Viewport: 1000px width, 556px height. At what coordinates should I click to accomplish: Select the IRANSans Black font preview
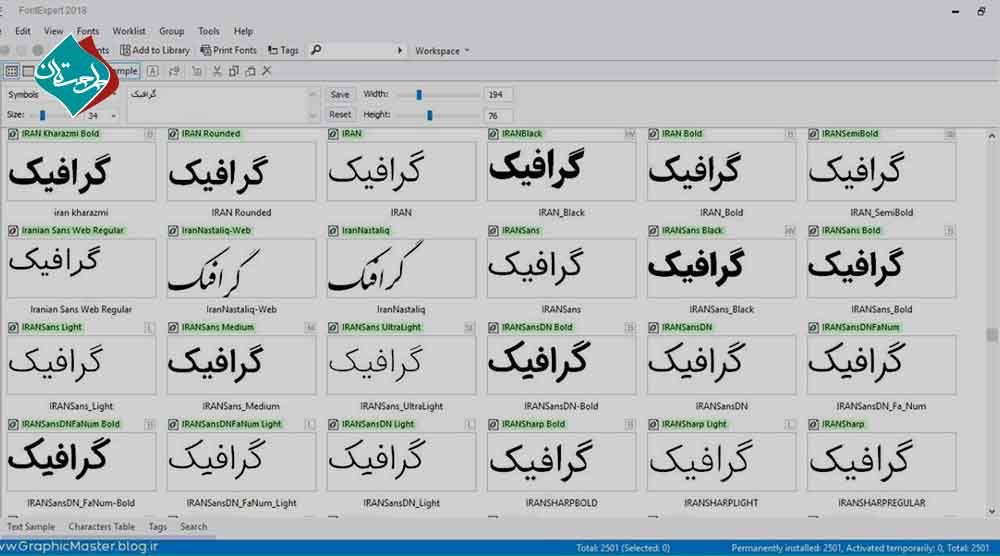[721, 268]
